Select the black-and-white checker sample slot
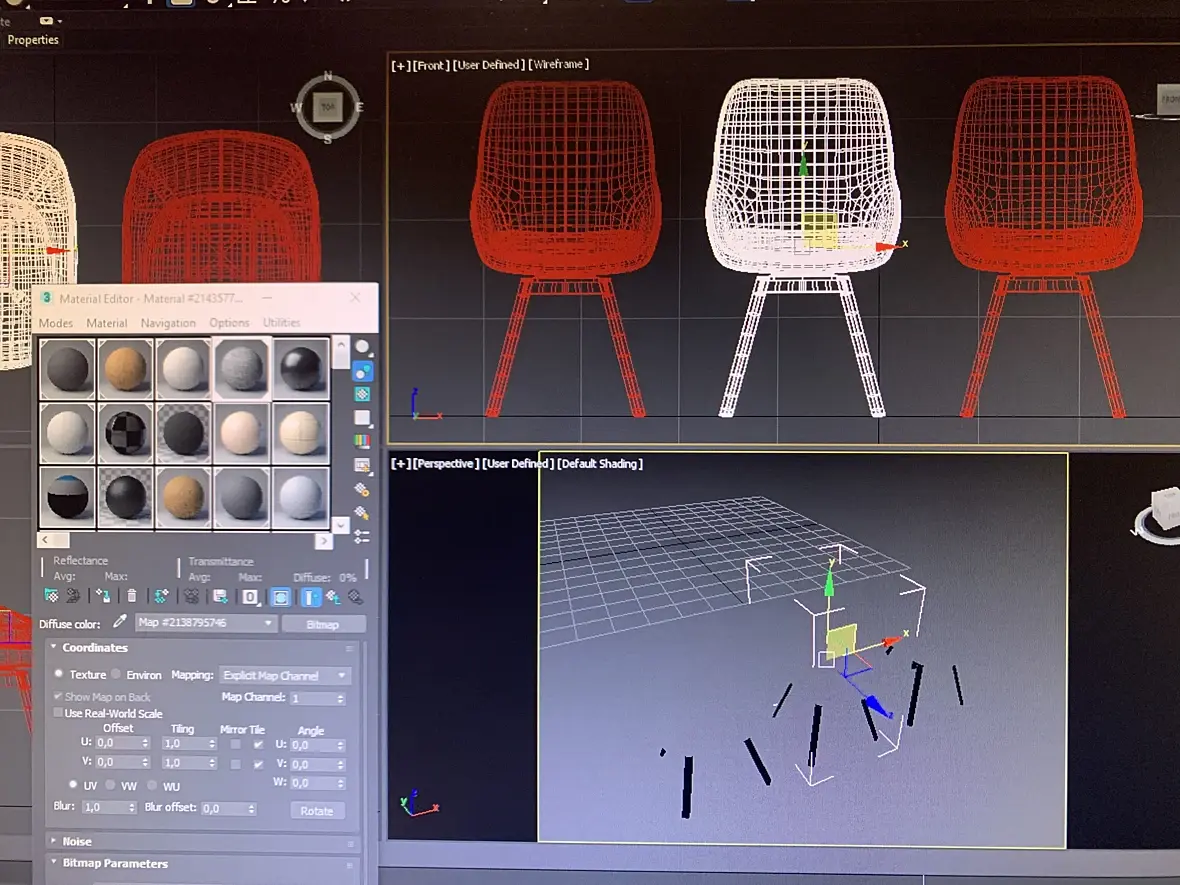The height and width of the screenshot is (885, 1180). pyautogui.click(x=126, y=433)
